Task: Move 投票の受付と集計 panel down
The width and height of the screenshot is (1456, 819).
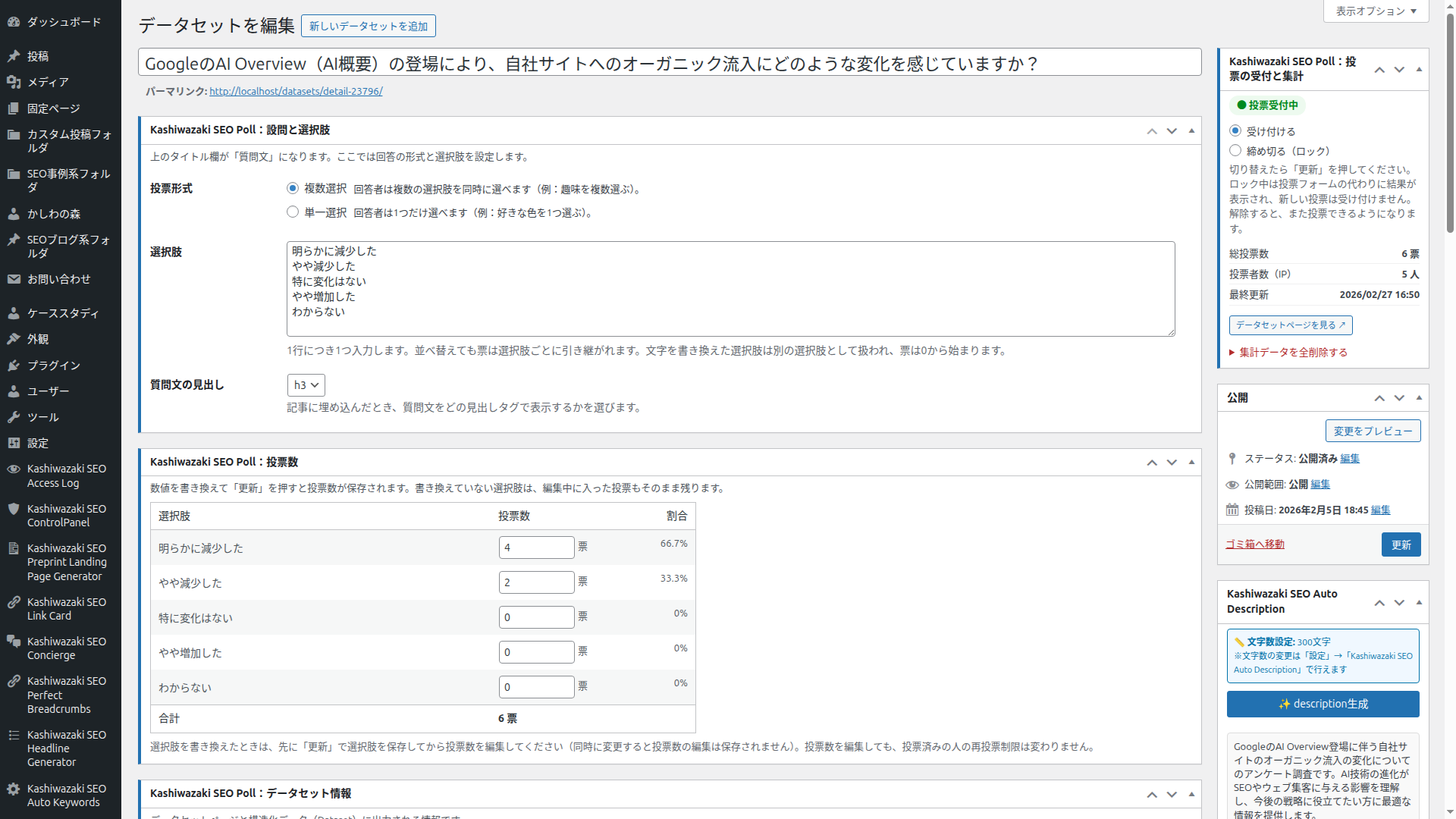Action: coord(1399,69)
